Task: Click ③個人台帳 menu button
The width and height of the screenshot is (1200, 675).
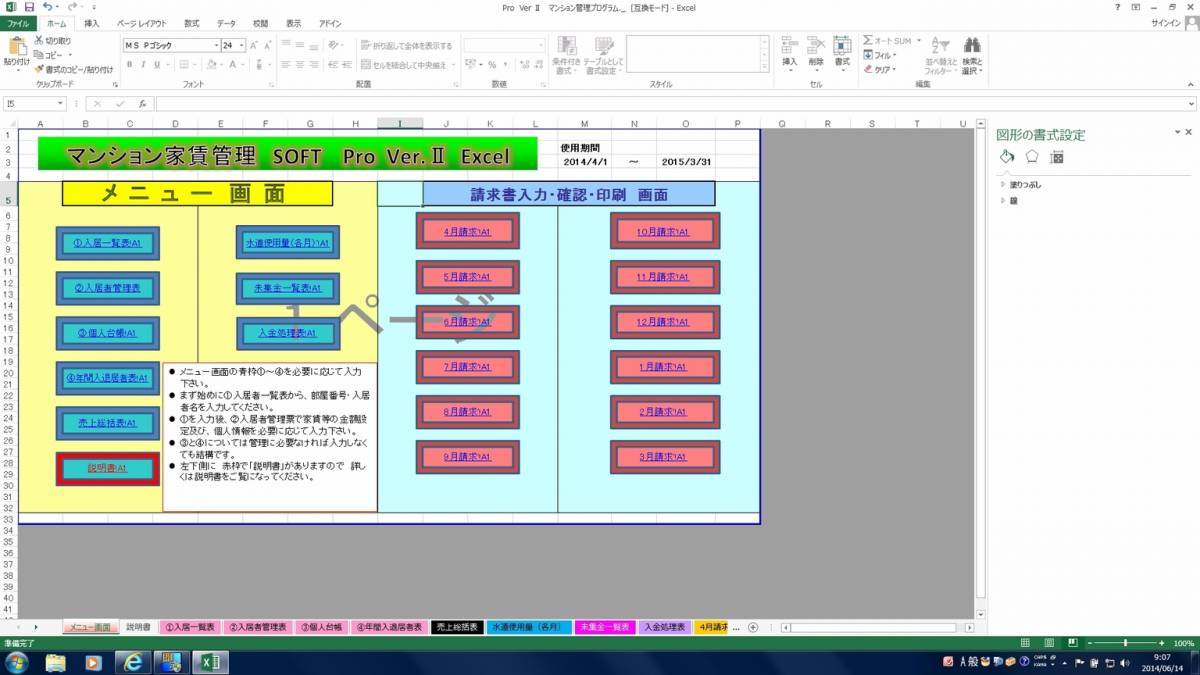Action: [x=107, y=333]
